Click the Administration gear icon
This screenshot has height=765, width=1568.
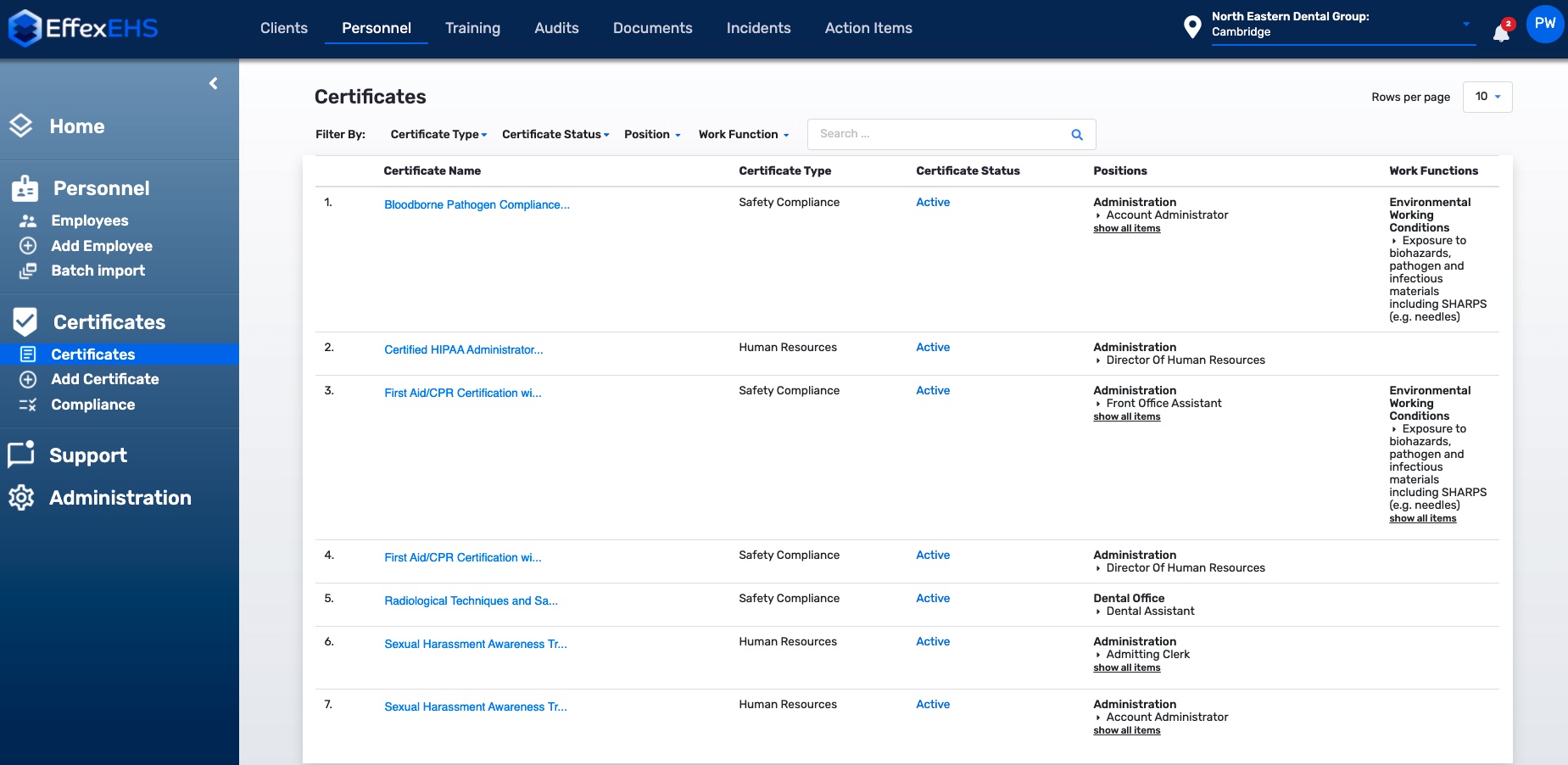pyautogui.click(x=21, y=498)
